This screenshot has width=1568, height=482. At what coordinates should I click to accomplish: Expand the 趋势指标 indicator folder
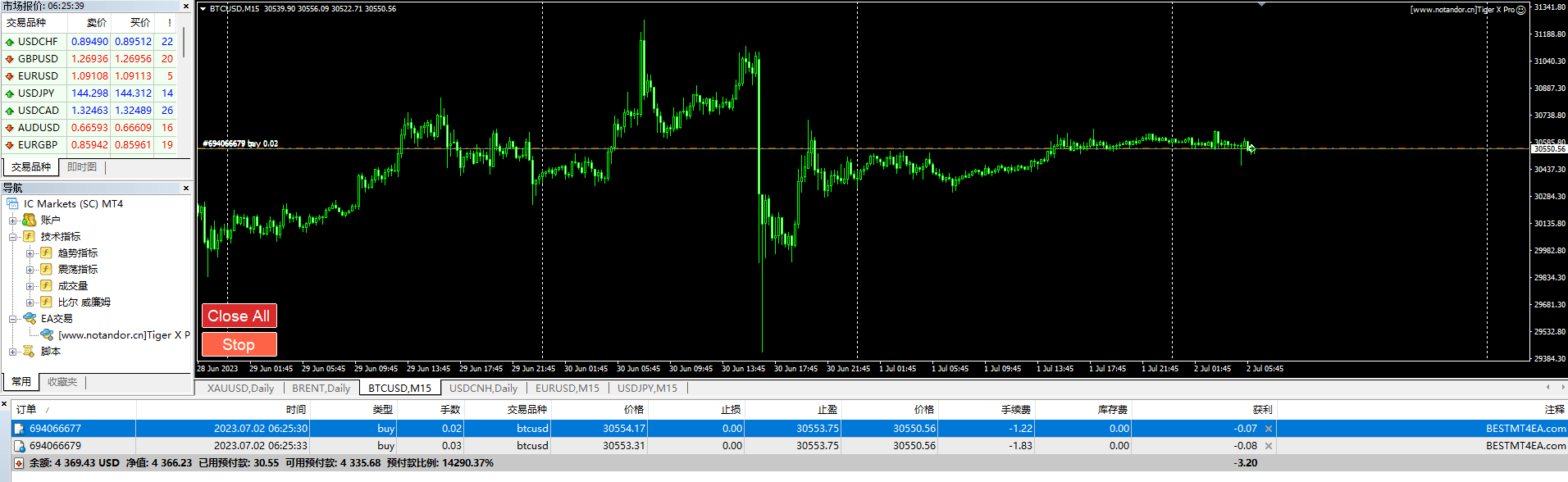[30, 253]
